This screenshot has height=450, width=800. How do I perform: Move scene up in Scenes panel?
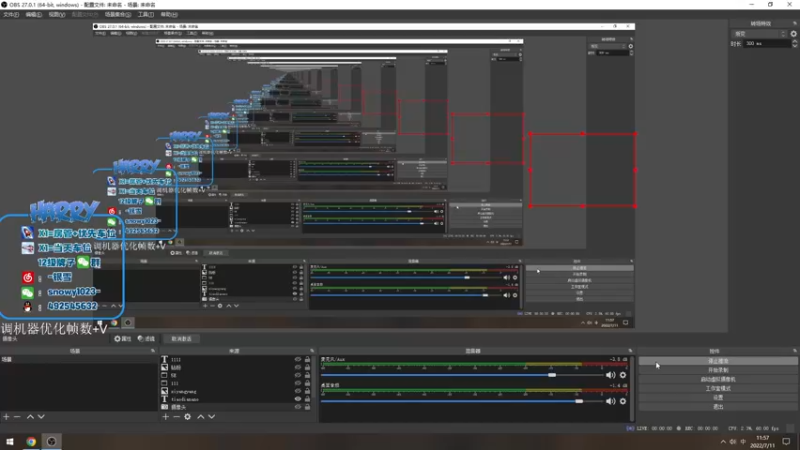[30, 417]
